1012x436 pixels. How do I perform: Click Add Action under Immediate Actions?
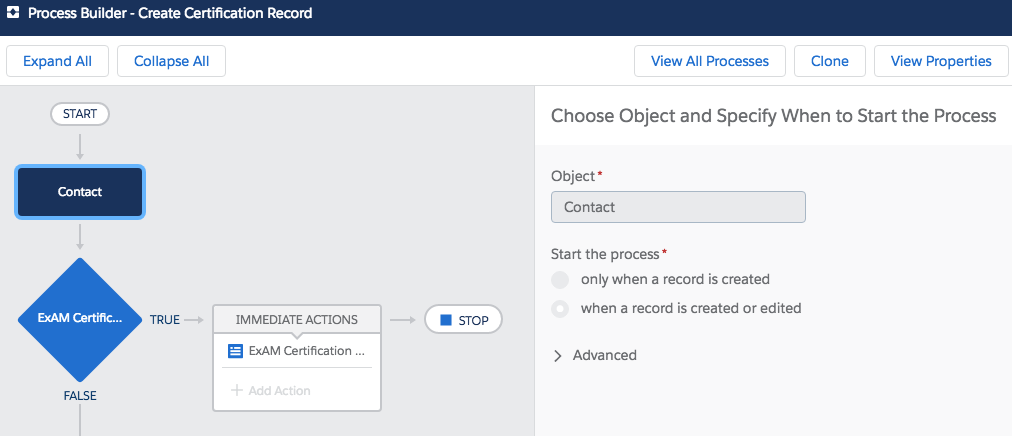click(271, 390)
